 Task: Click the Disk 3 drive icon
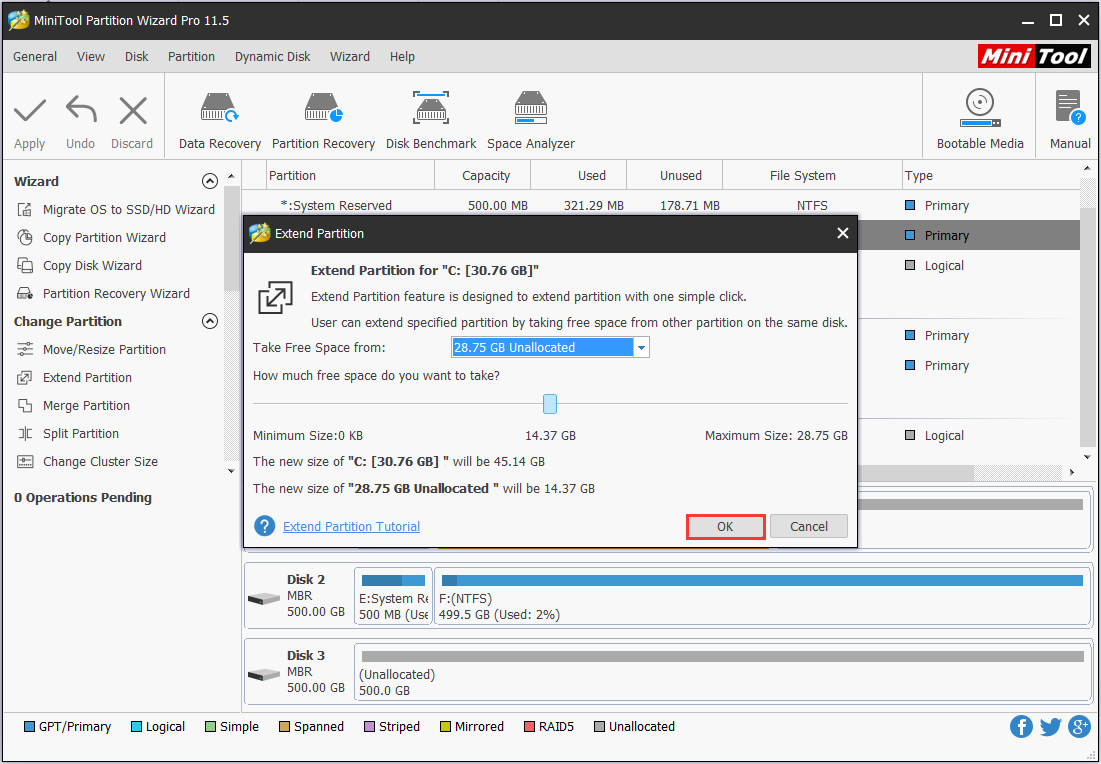264,674
